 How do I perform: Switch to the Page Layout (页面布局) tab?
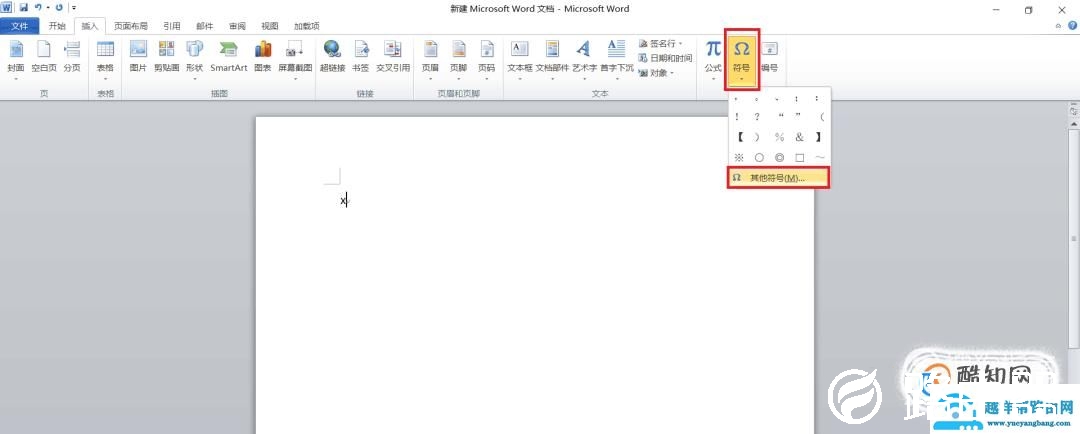[x=131, y=26]
